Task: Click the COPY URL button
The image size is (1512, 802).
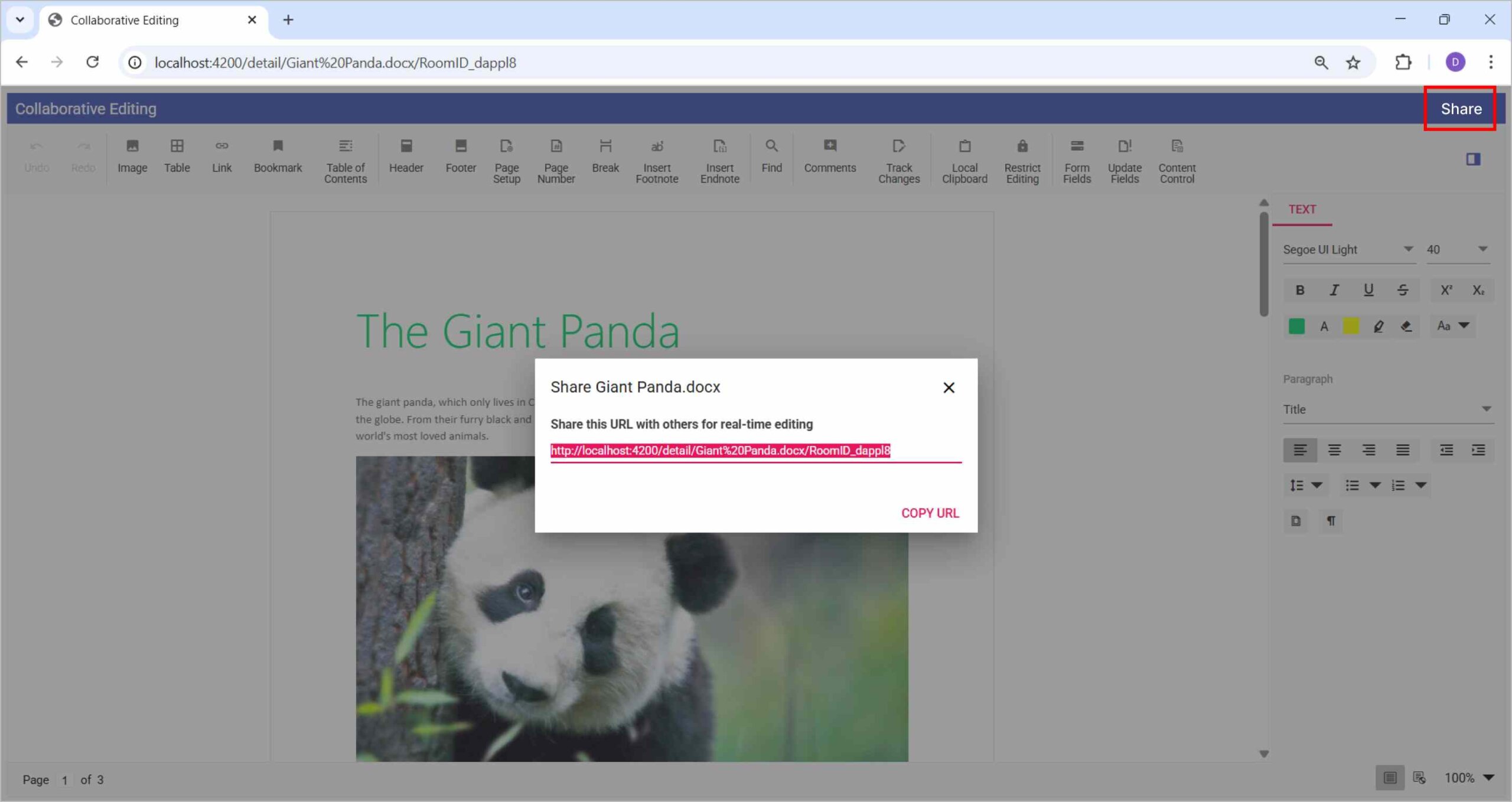Action: click(x=930, y=513)
